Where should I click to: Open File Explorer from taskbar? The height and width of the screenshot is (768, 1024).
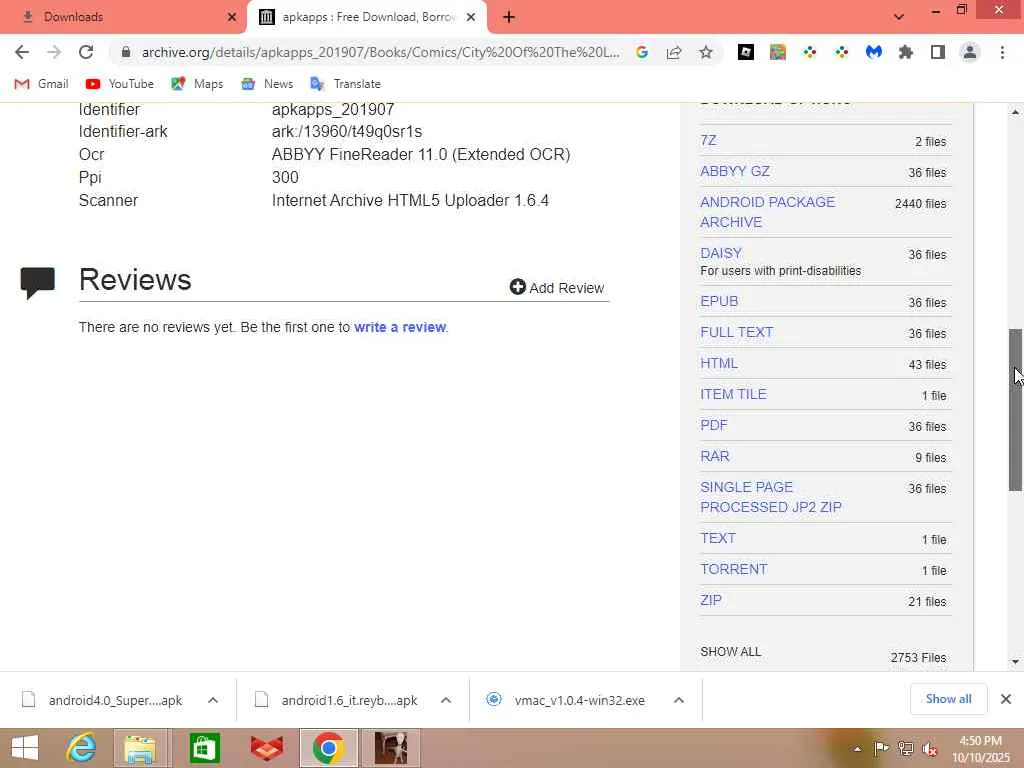(140, 748)
